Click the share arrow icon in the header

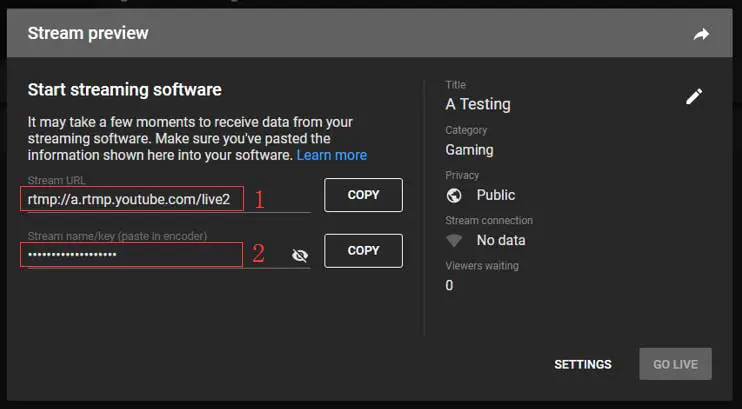(x=701, y=34)
